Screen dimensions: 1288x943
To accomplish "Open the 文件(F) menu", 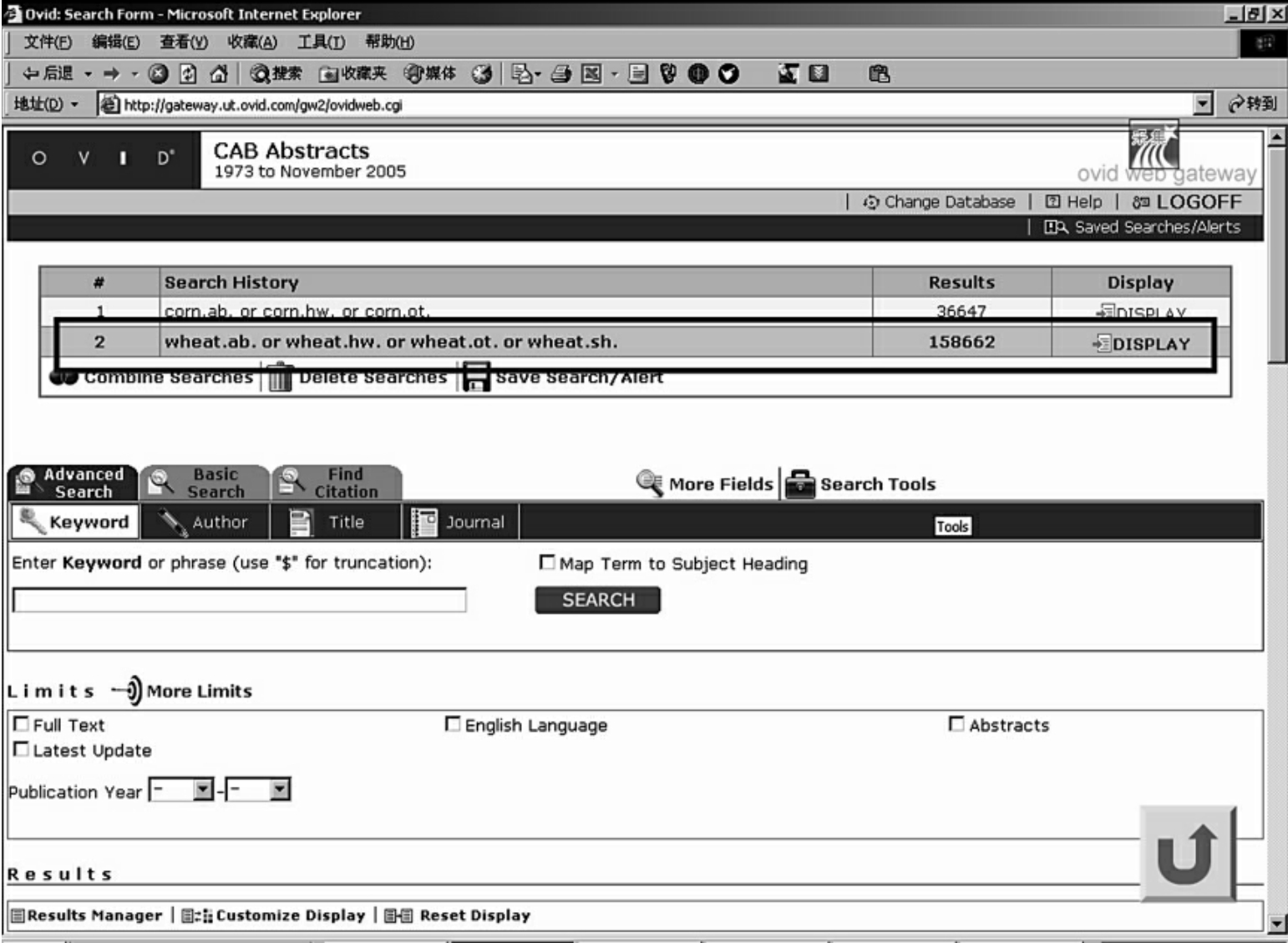I will (48, 42).
